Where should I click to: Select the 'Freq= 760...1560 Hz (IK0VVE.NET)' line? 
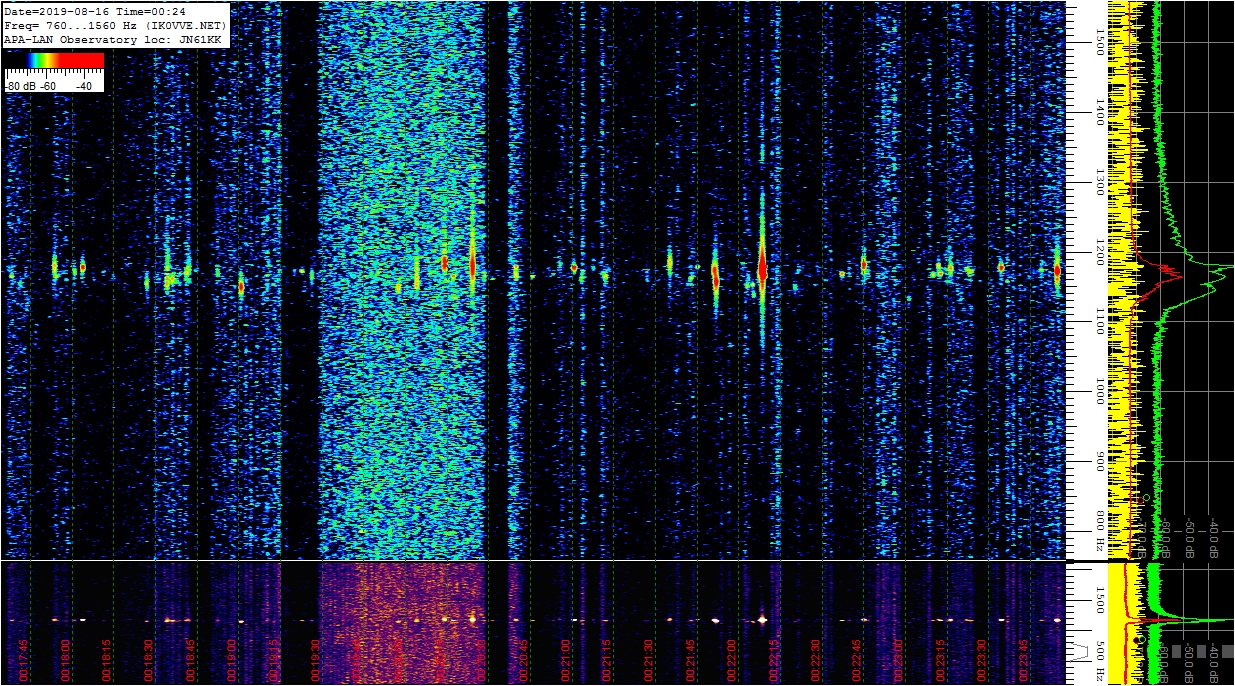point(115,25)
